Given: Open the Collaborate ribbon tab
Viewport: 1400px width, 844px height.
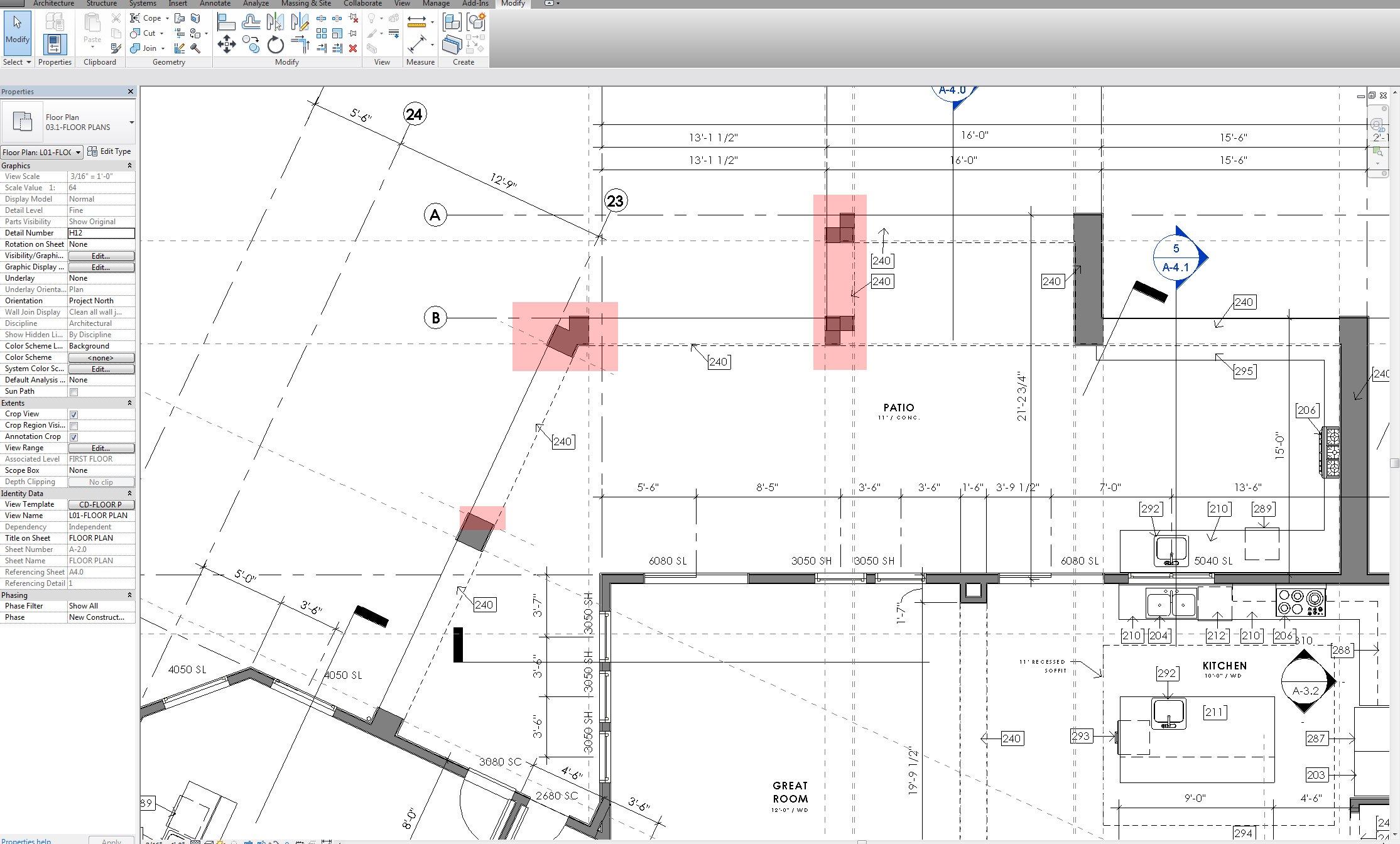Looking at the screenshot, I should coord(362,4).
